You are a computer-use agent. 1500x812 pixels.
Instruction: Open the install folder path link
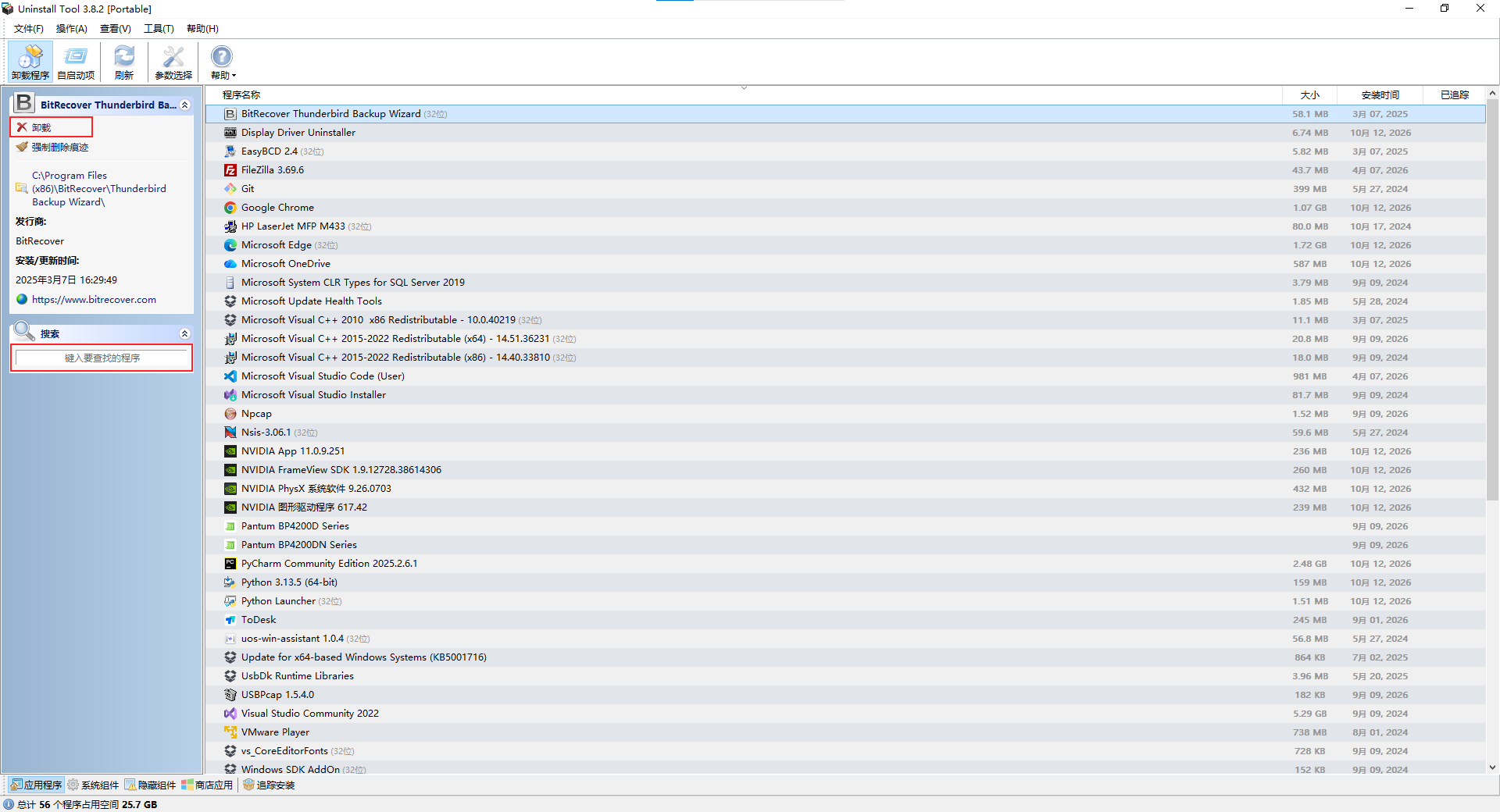[98, 189]
